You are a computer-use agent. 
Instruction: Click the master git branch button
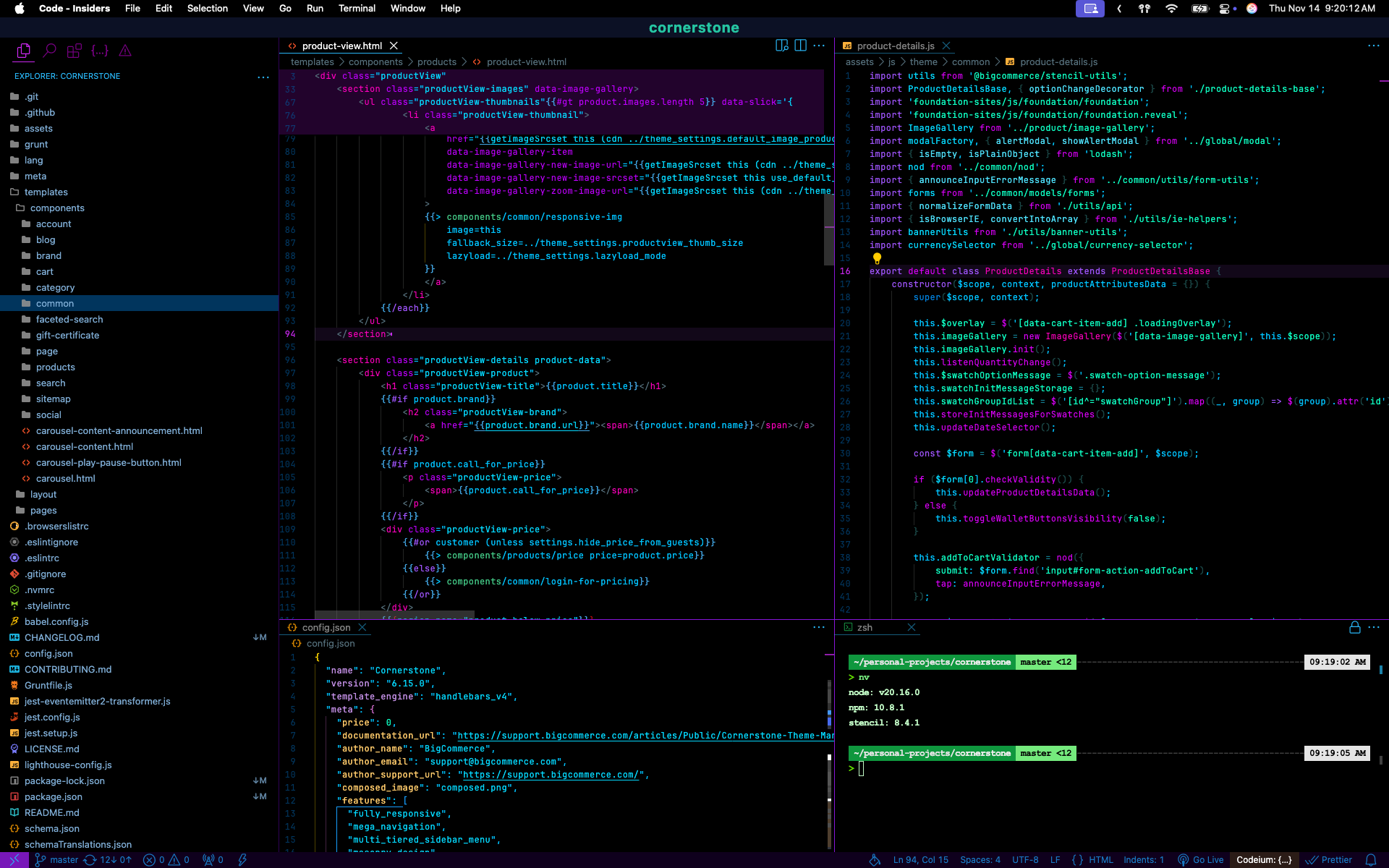[x=56, y=860]
